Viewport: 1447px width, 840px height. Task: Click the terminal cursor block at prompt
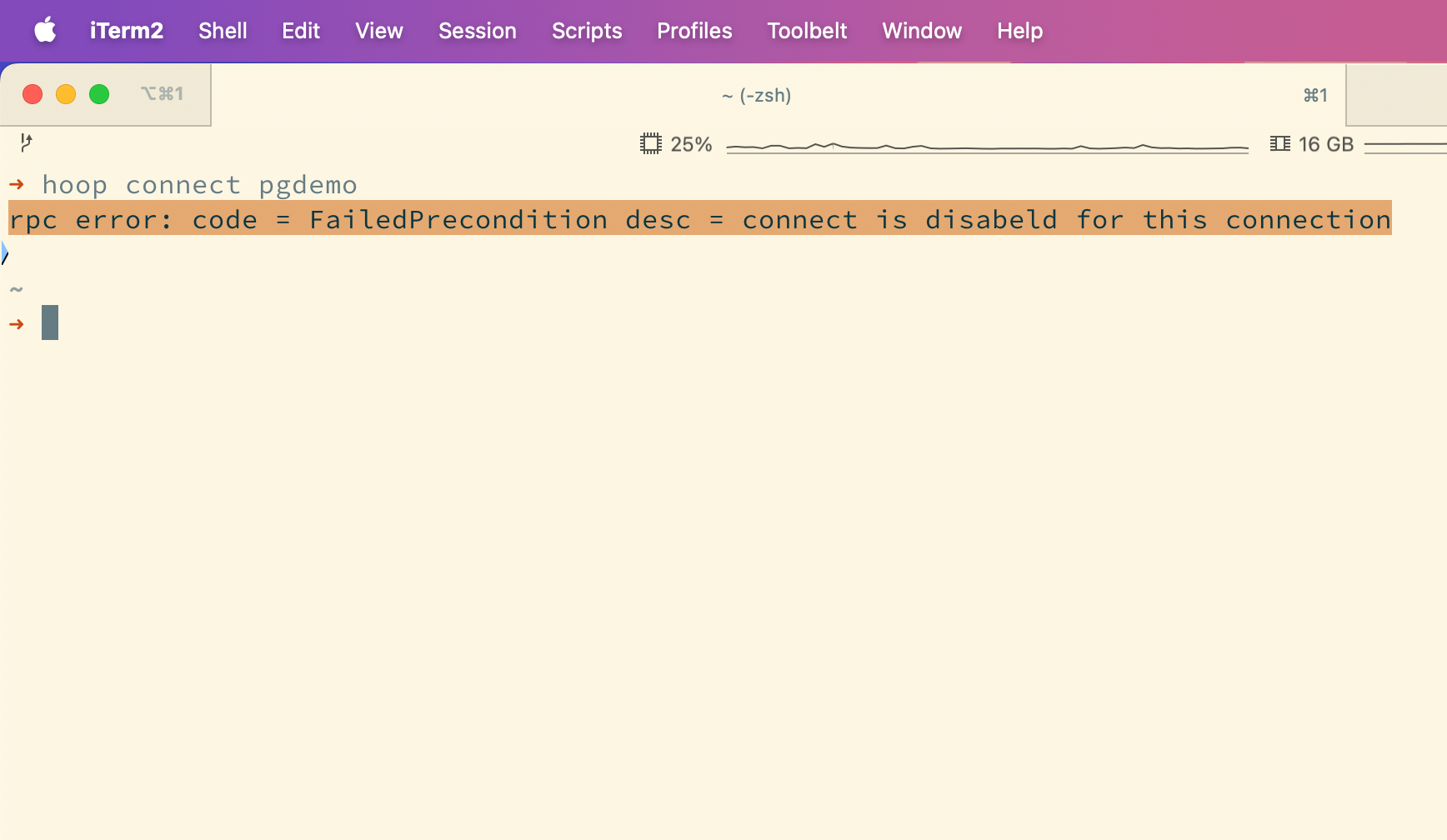point(50,322)
